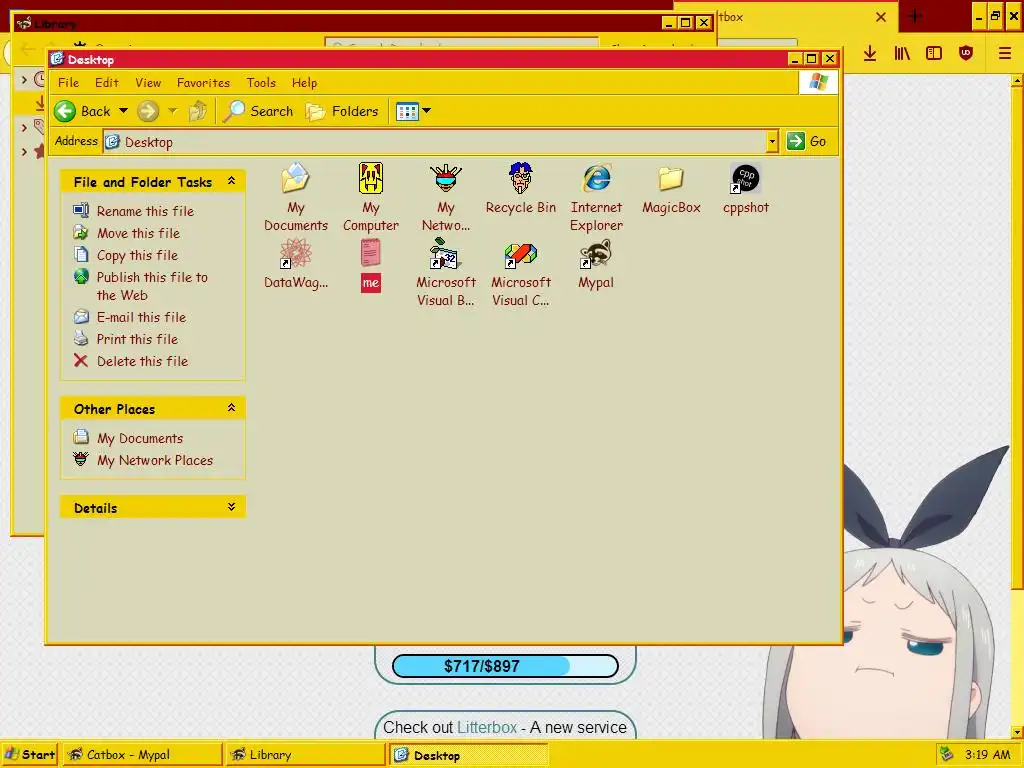
Task: Open the Forward history dropdown arrow
Action: pyautogui.click(x=172, y=111)
